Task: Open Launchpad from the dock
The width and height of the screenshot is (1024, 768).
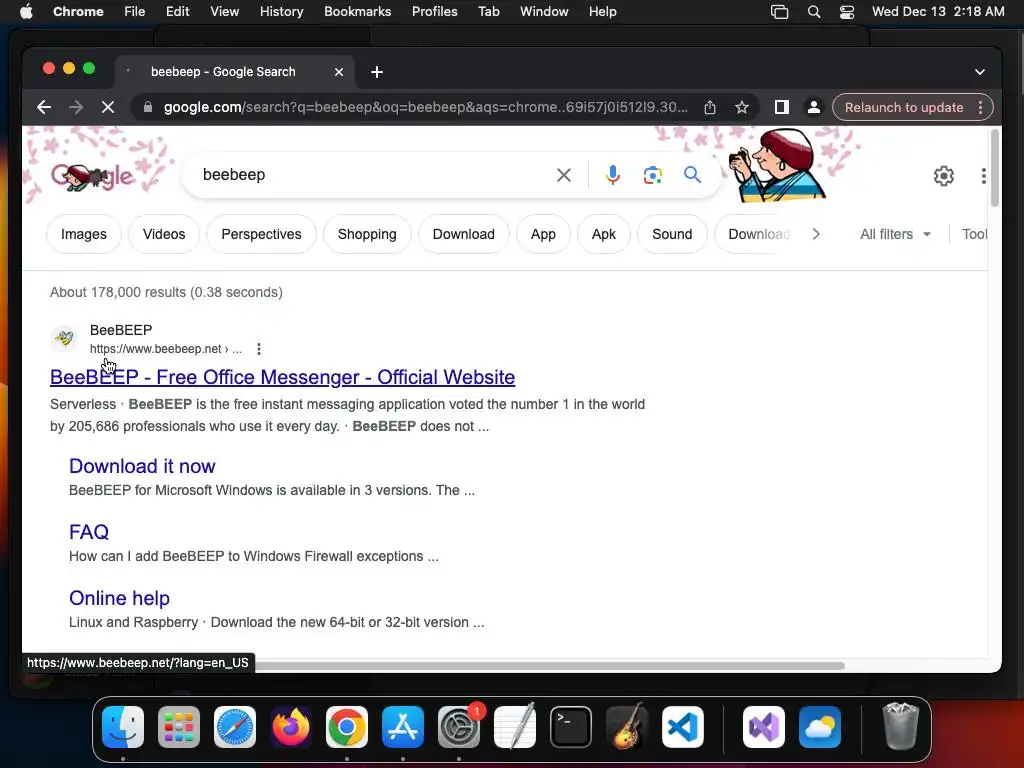Action: point(179,727)
